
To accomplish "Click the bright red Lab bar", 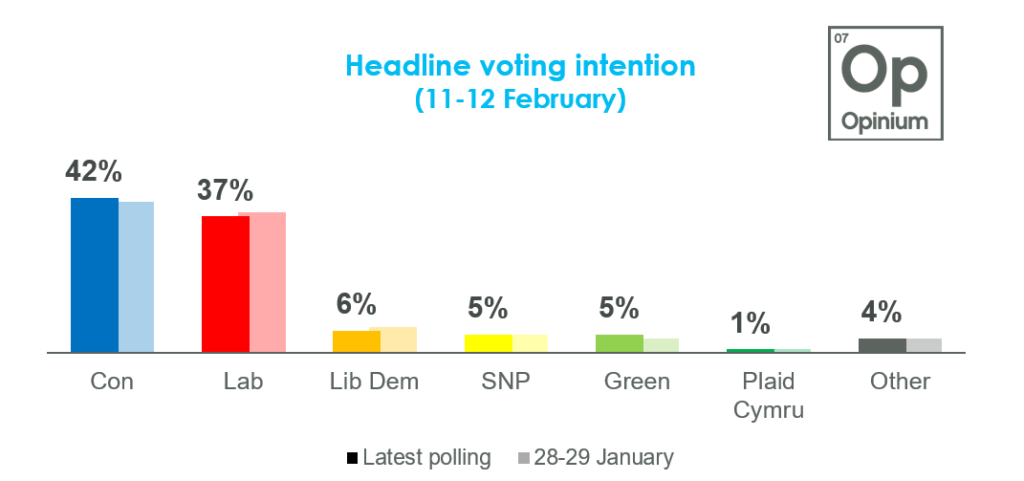I will (226, 284).
